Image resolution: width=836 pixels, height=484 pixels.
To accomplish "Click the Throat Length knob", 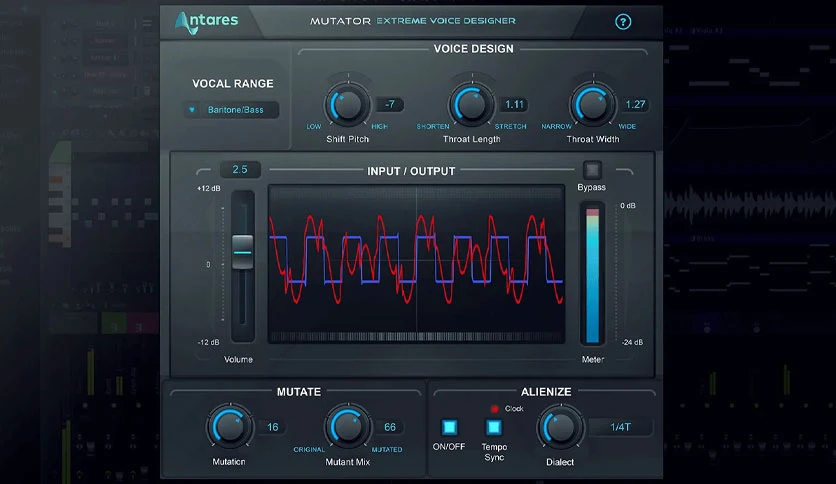I will (x=470, y=104).
